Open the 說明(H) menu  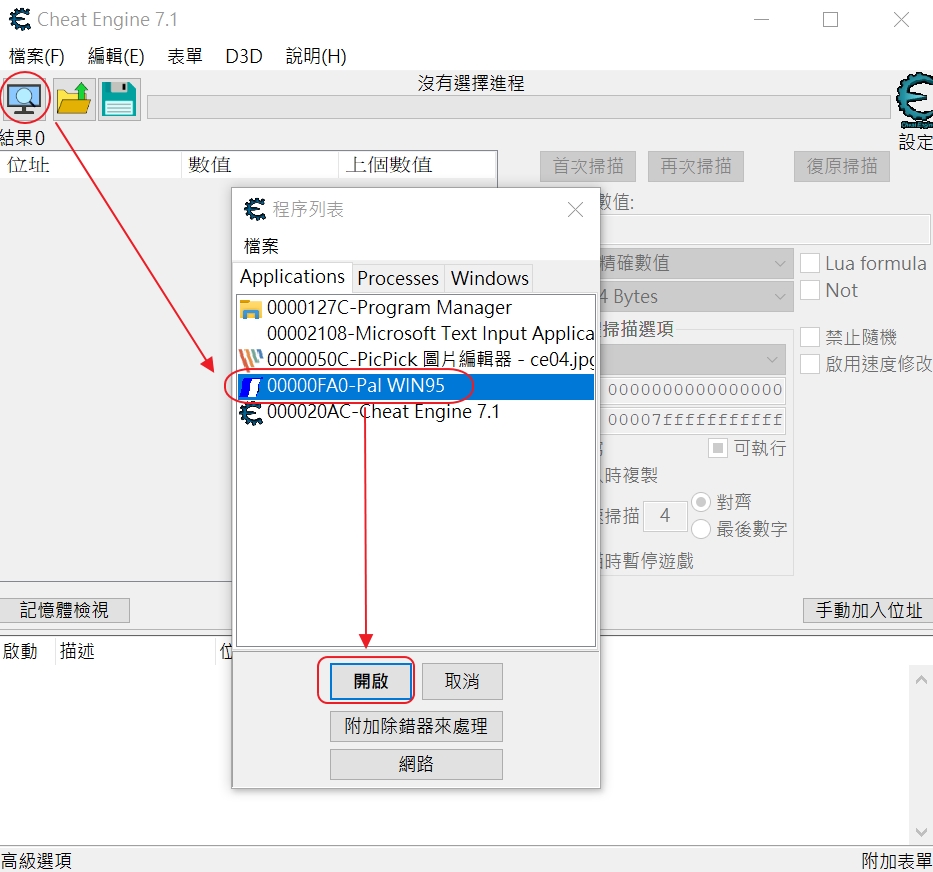[x=316, y=56]
